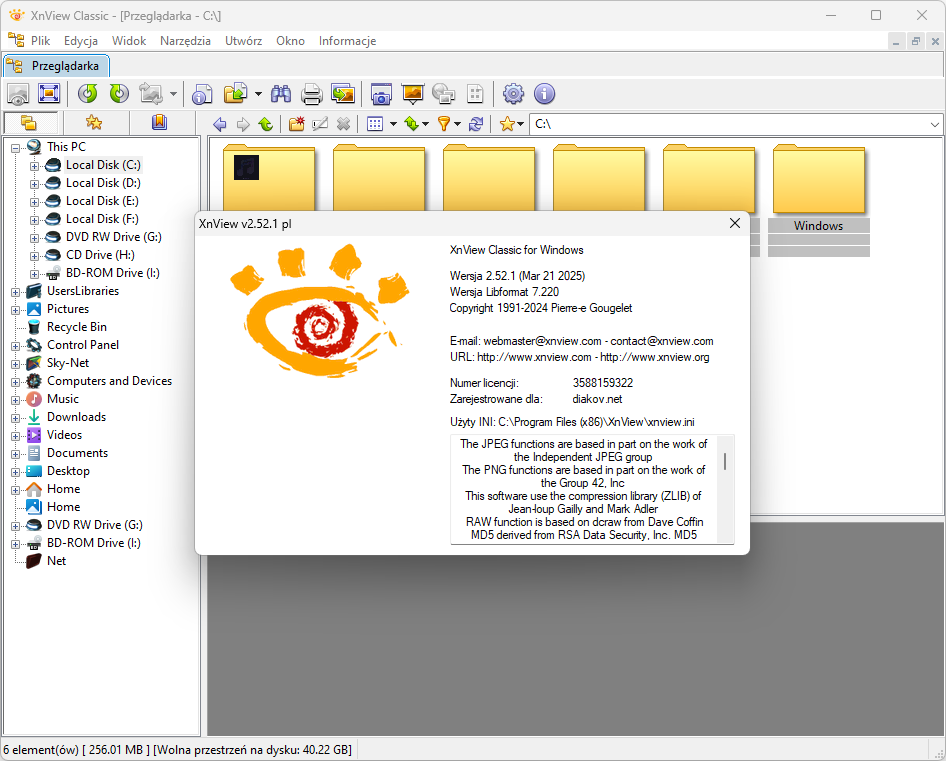Go forward with the gray right arrow
The image size is (946, 761).
[243, 124]
